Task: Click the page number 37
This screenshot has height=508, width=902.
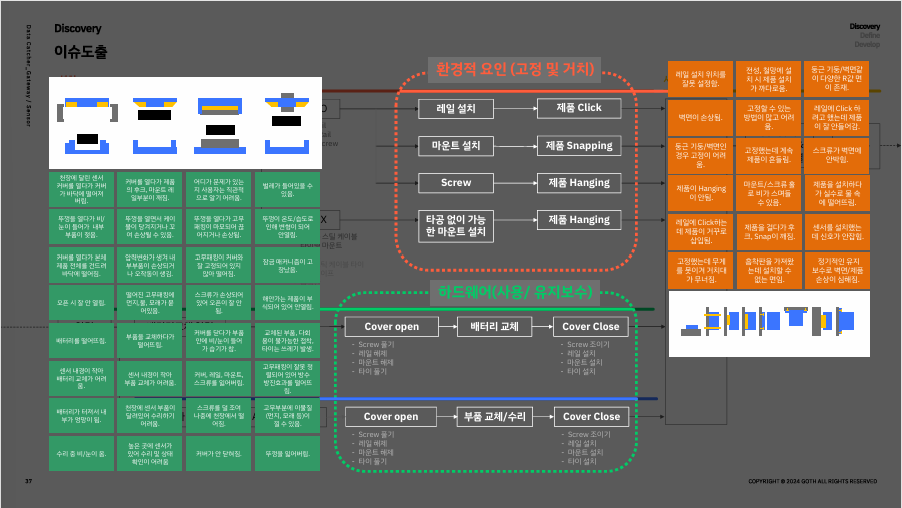Action: coord(28,481)
